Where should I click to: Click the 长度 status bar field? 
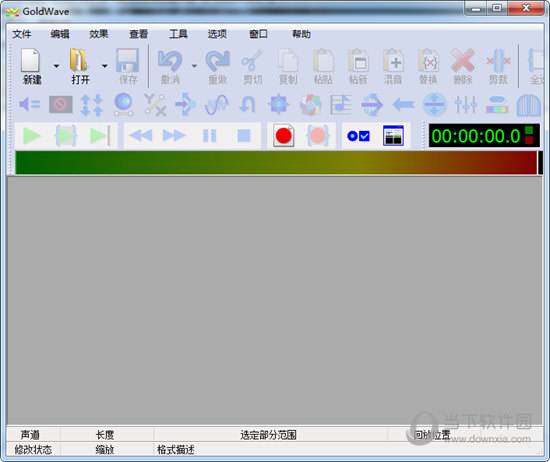107,435
